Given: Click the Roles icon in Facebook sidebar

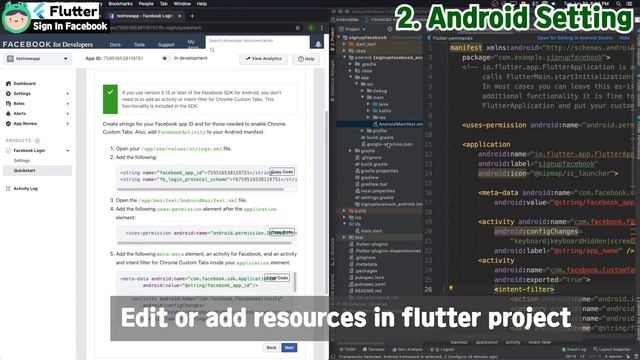Looking at the screenshot, I should [x=8, y=104].
